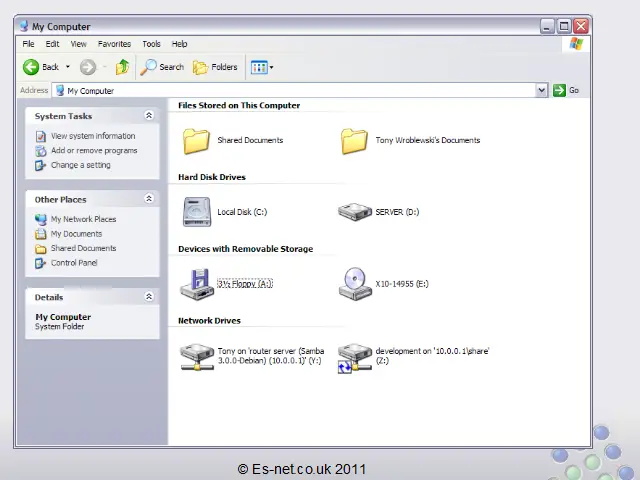Screen dimensions: 640x480
Task: Select the SERVER (D:) drive icon
Action: [x=355, y=212]
